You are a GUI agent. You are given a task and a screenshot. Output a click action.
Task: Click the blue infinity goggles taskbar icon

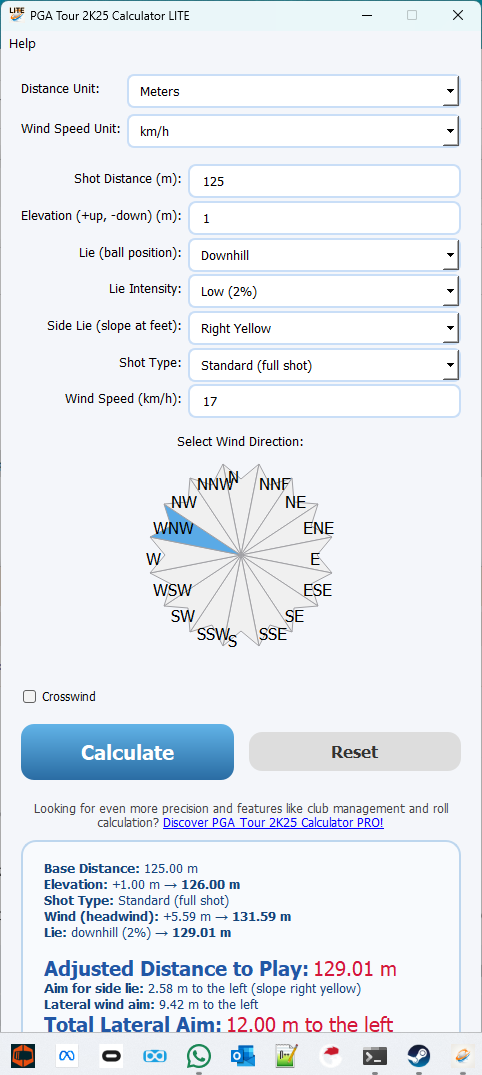155,1055
